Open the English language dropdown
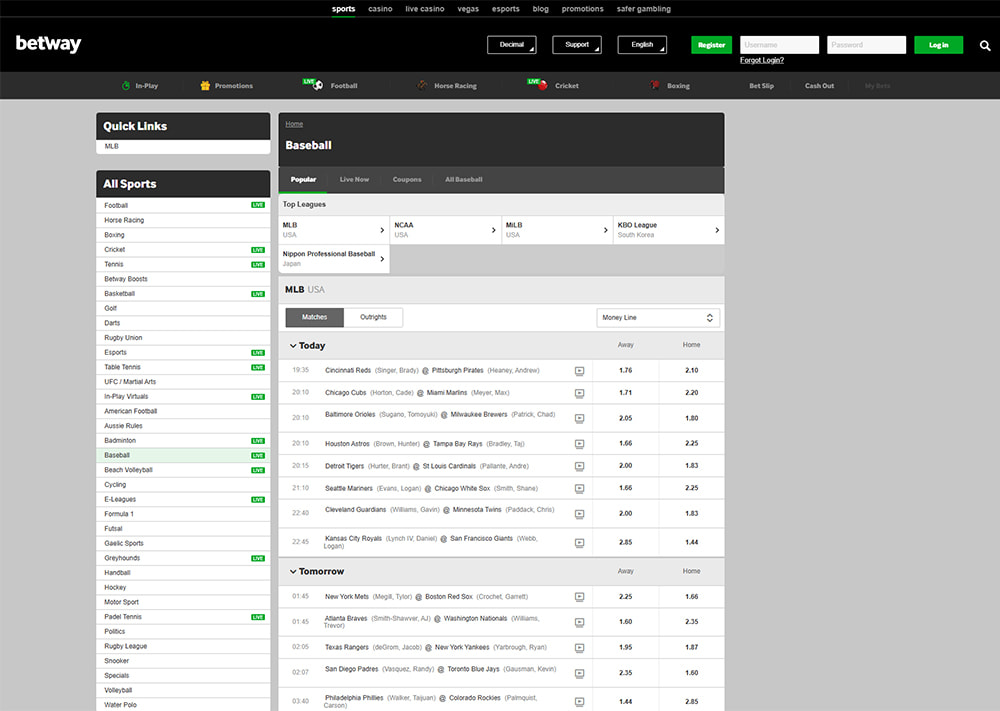This screenshot has height=711, width=1000. (x=642, y=45)
